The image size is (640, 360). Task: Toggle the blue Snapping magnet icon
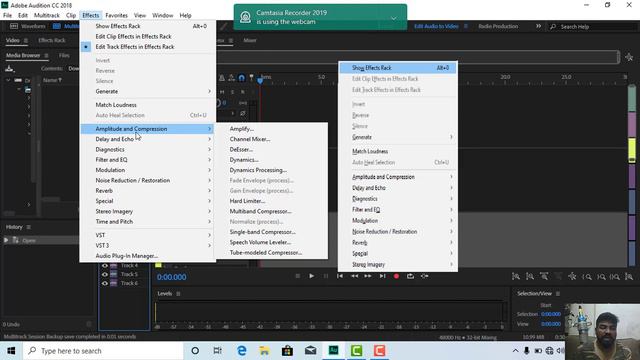(x=242, y=78)
